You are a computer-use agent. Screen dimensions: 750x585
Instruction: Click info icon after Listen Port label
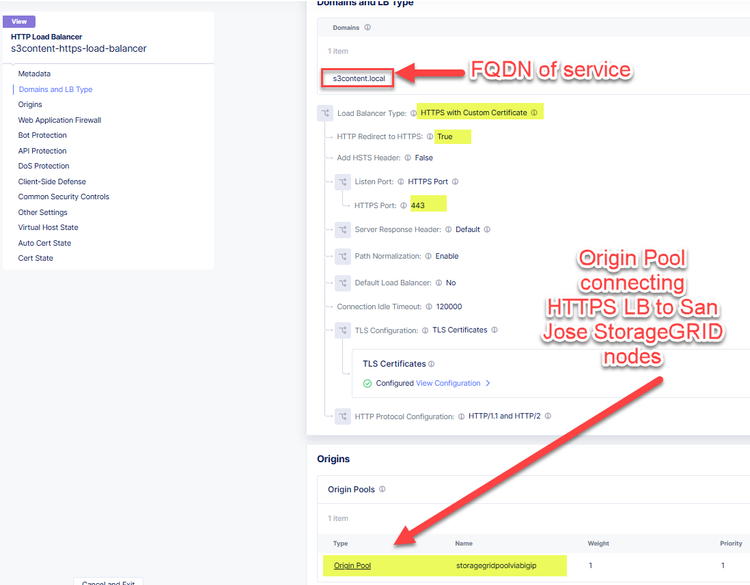(401, 182)
